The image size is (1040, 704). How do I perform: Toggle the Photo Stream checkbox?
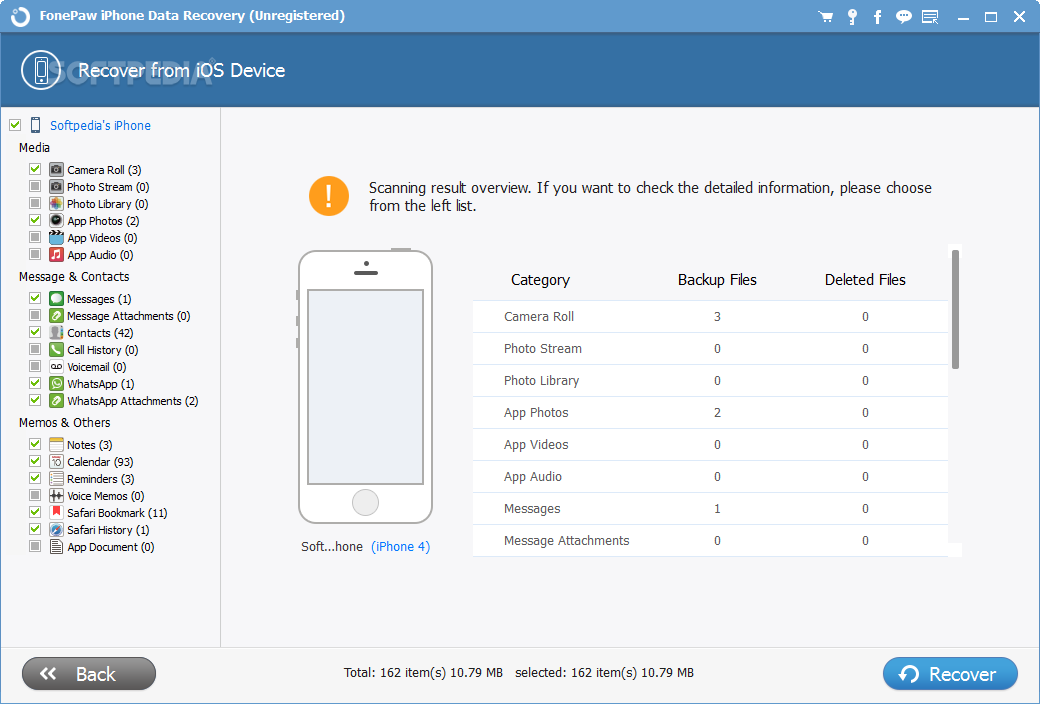pyautogui.click(x=35, y=186)
